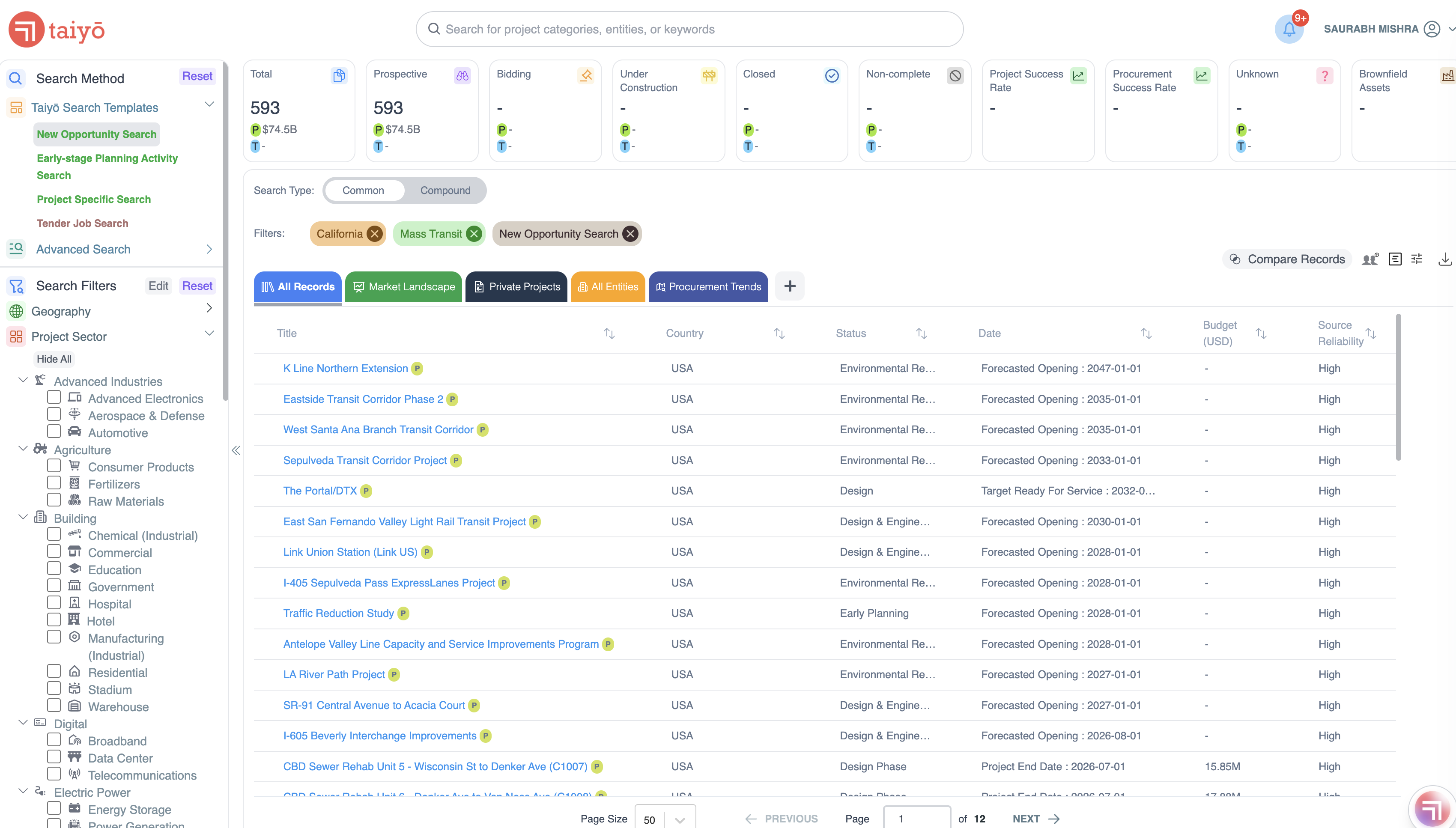Open the Sepulveda Transit Corridor Project link
Screen dimensions: 1456x828
[364, 460]
